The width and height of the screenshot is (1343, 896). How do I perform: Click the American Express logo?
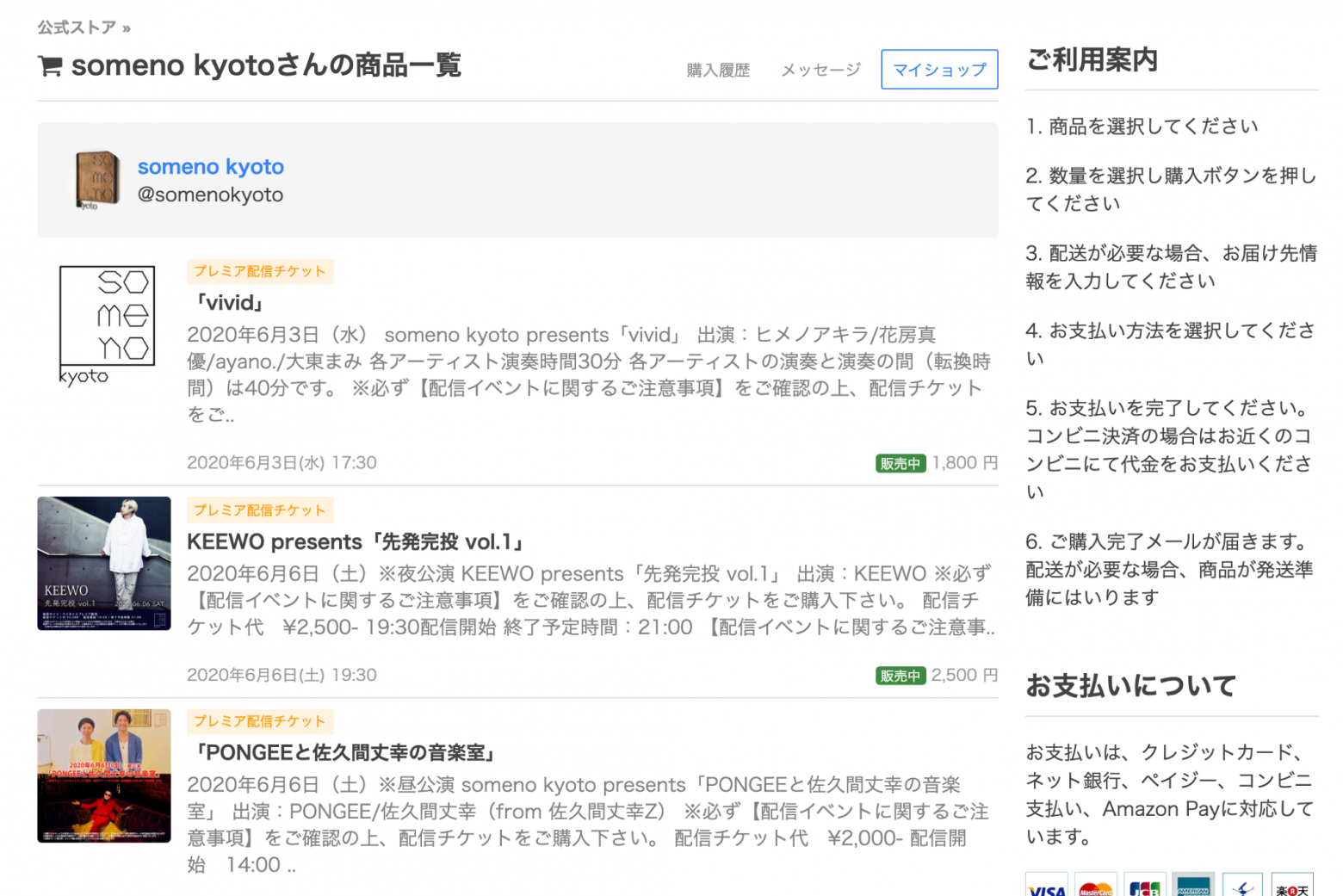[x=1194, y=885]
